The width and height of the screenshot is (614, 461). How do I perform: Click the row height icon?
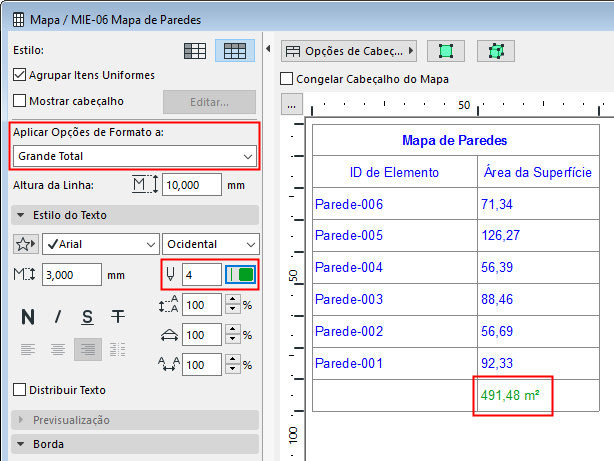coord(145,184)
